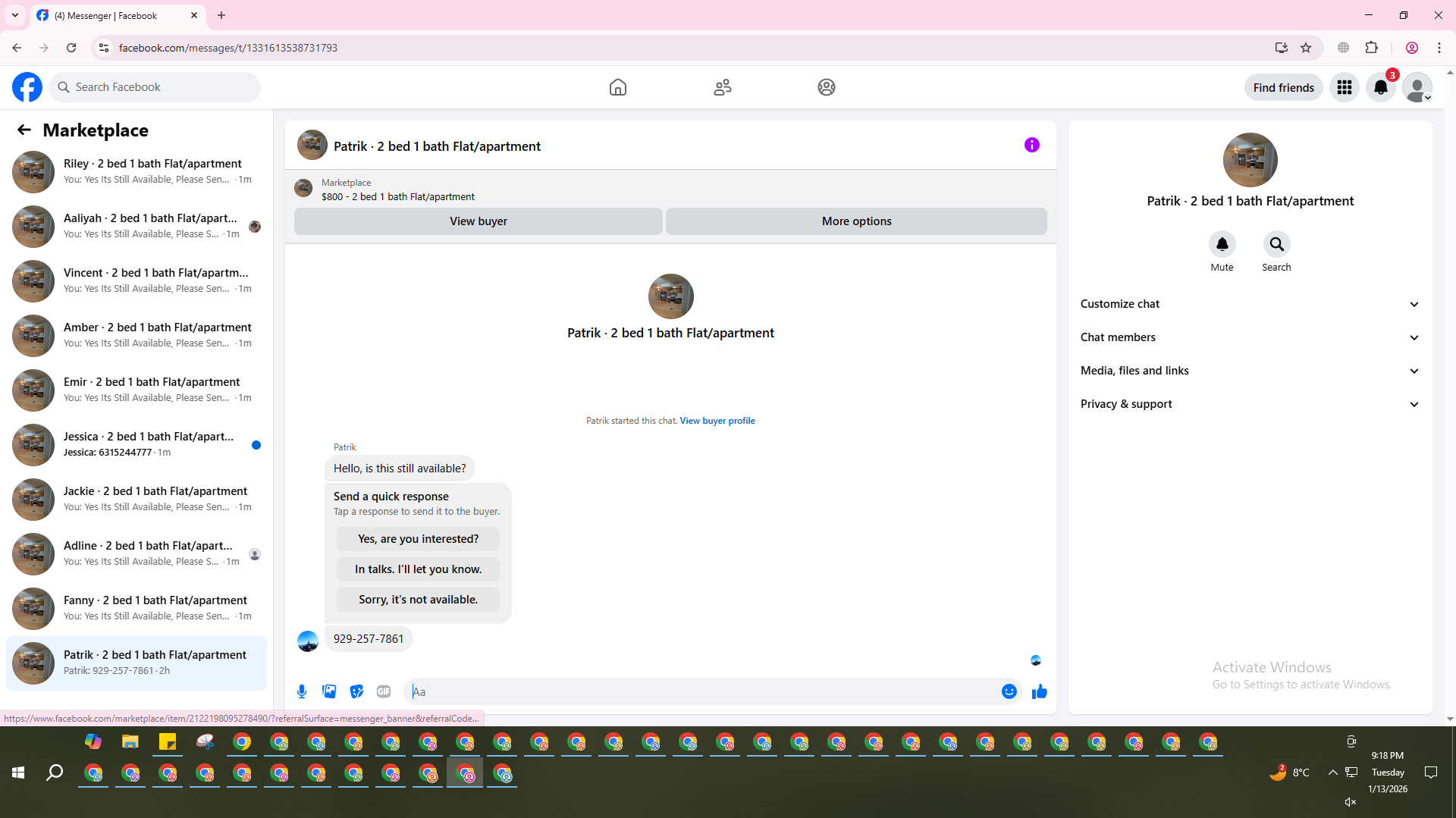Click More options button
This screenshot has width=1456, height=818.
click(x=856, y=221)
